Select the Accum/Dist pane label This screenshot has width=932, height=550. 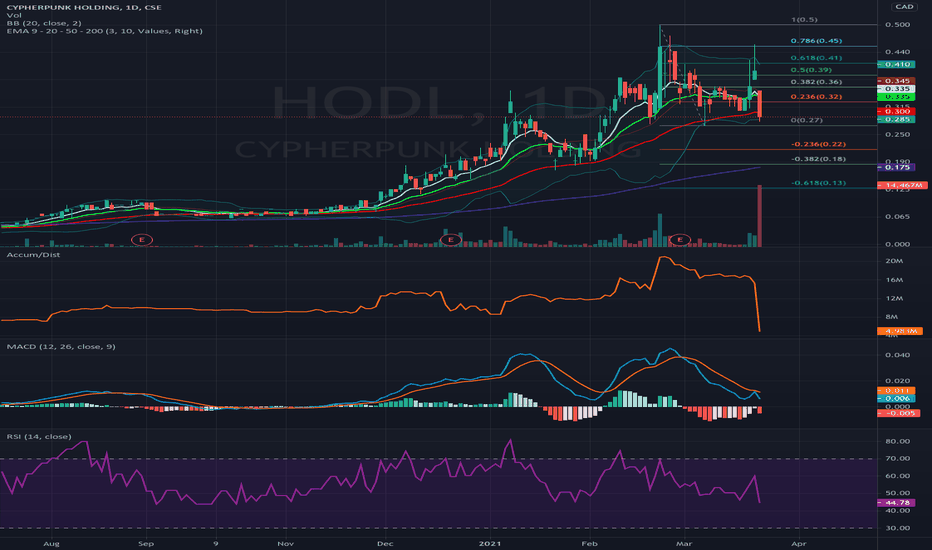33,254
